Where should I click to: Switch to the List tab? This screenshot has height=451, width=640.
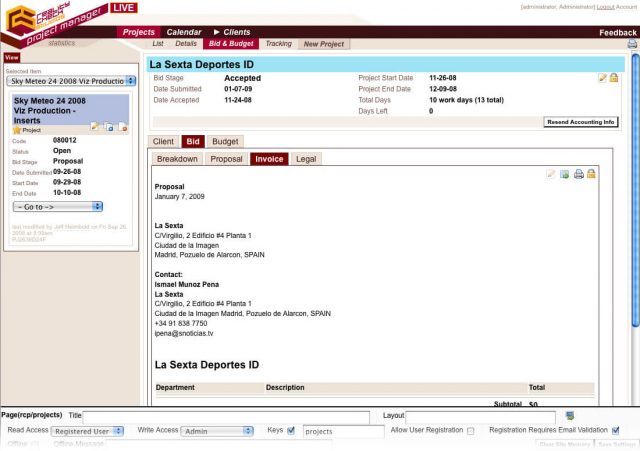tap(158, 44)
